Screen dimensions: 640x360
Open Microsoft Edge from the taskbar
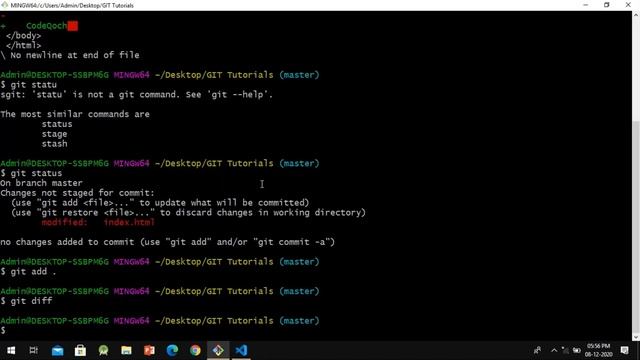click(x=172, y=350)
